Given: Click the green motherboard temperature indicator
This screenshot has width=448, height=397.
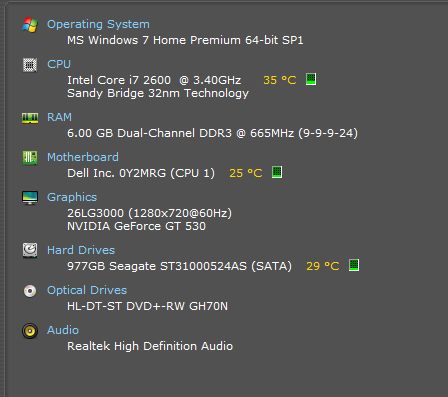Looking at the screenshot, I should point(277,172).
